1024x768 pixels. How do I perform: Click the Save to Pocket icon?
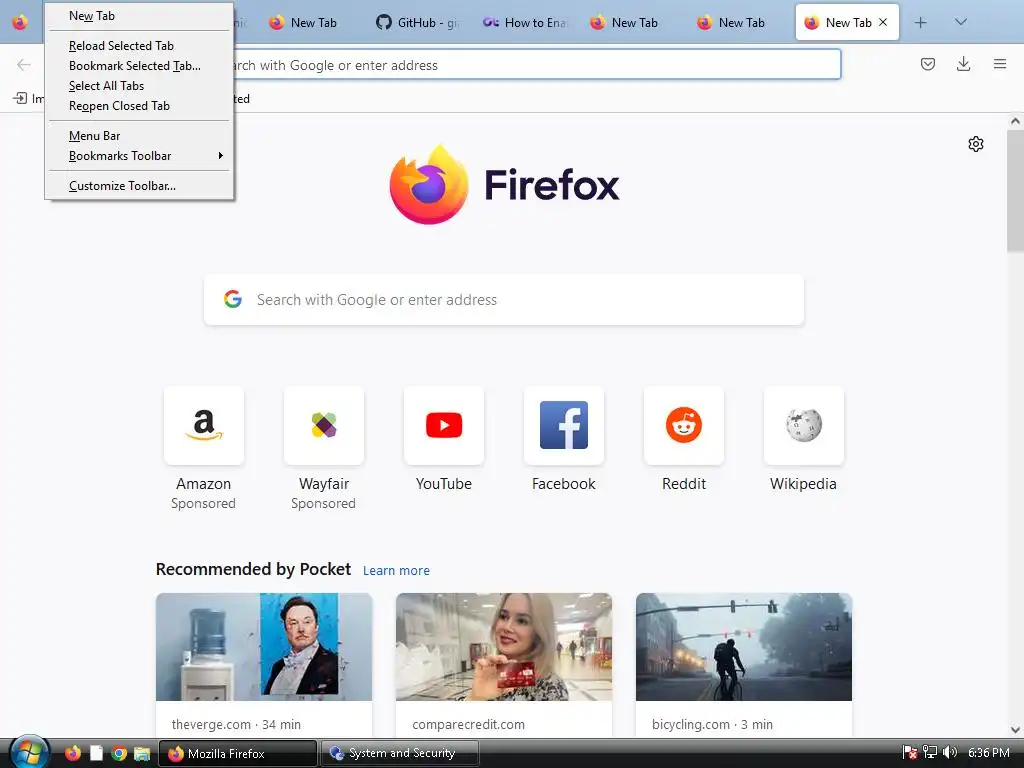[x=927, y=64]
